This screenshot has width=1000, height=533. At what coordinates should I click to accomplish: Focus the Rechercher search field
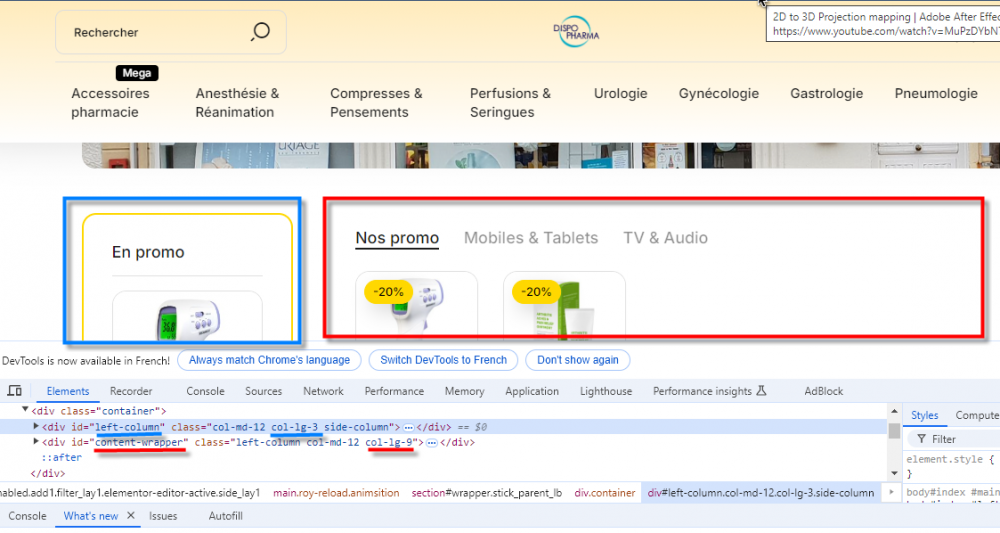coord(170,32)
